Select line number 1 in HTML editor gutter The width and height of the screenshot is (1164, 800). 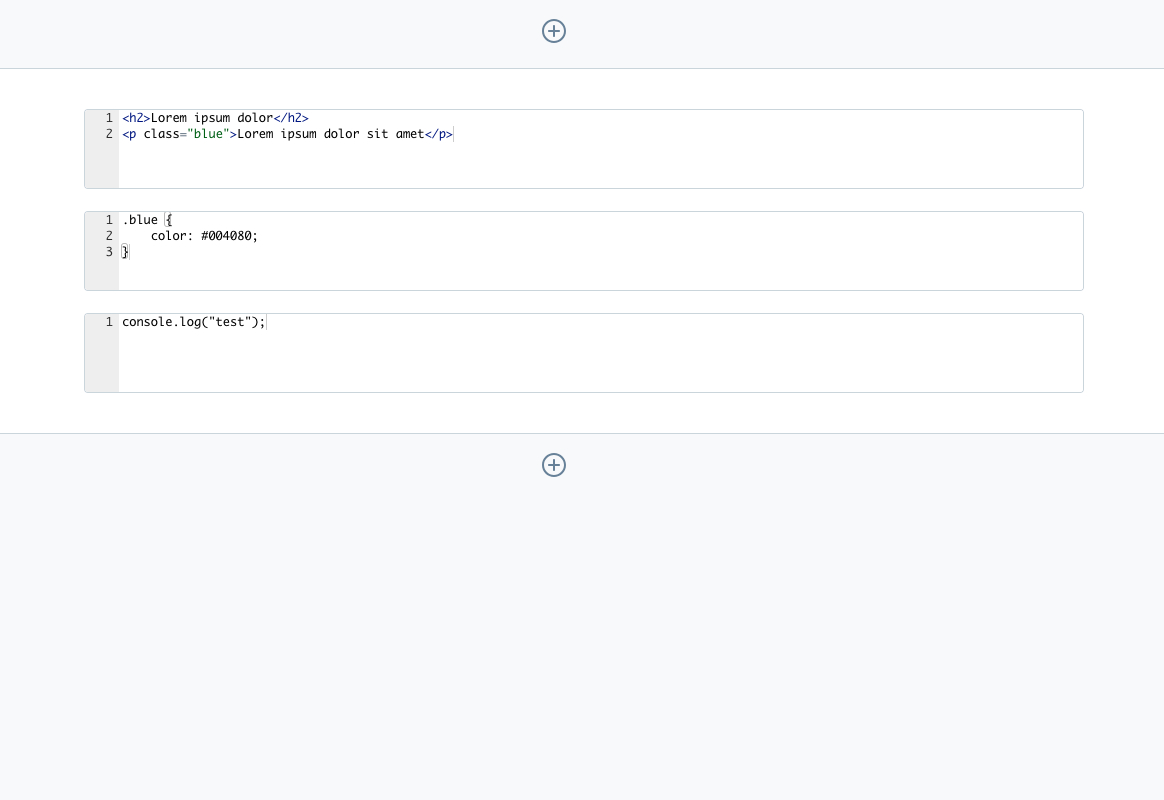pyautogui.click(x=109, y=118)
